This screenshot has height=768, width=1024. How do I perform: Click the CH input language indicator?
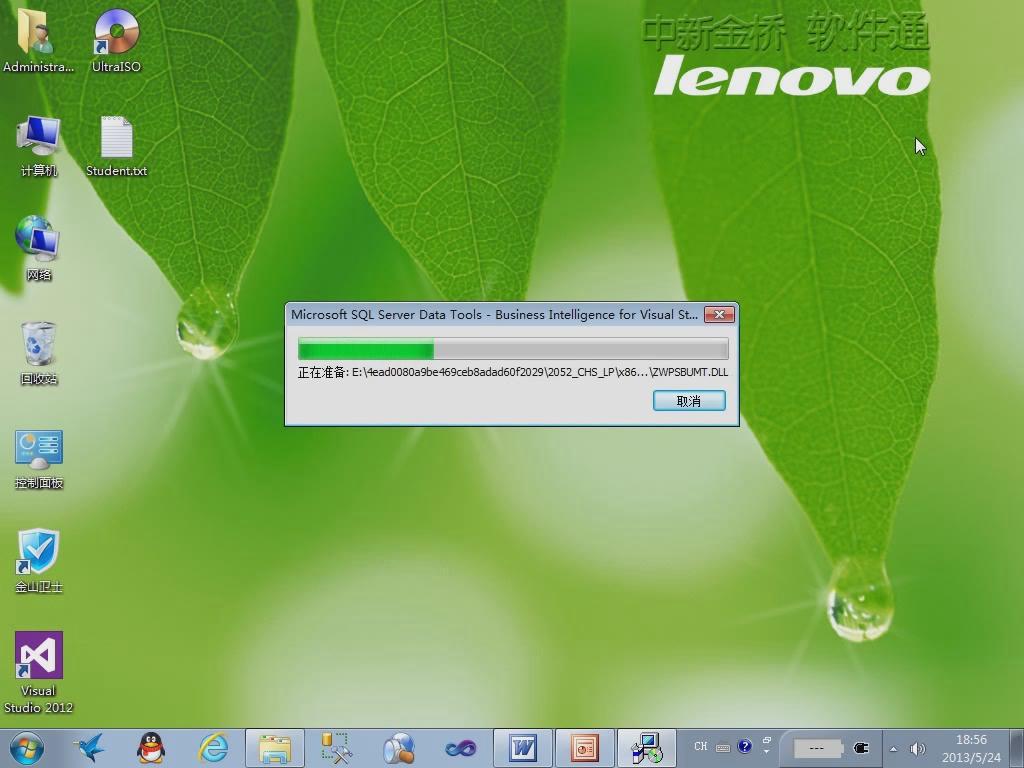(701, 746)
